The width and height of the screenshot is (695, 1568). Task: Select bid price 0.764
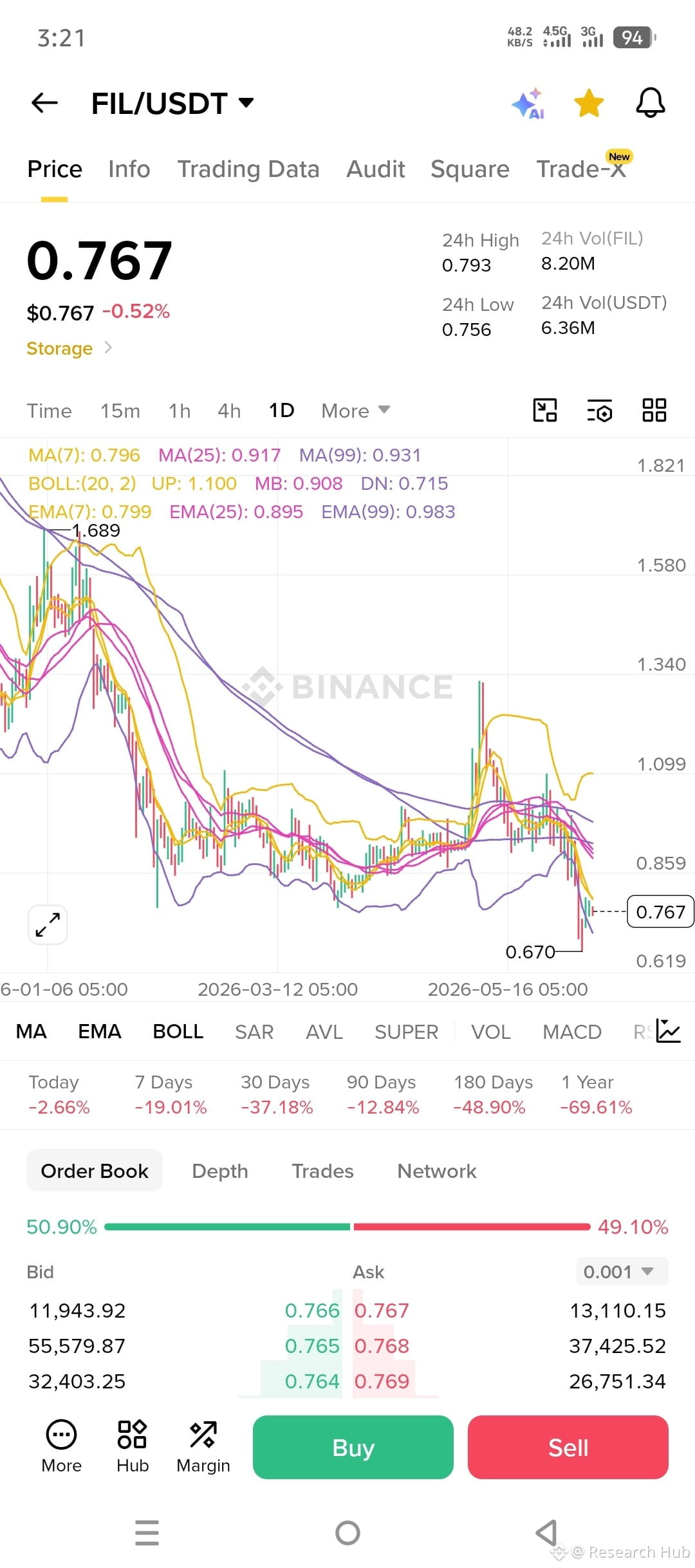312,1381
